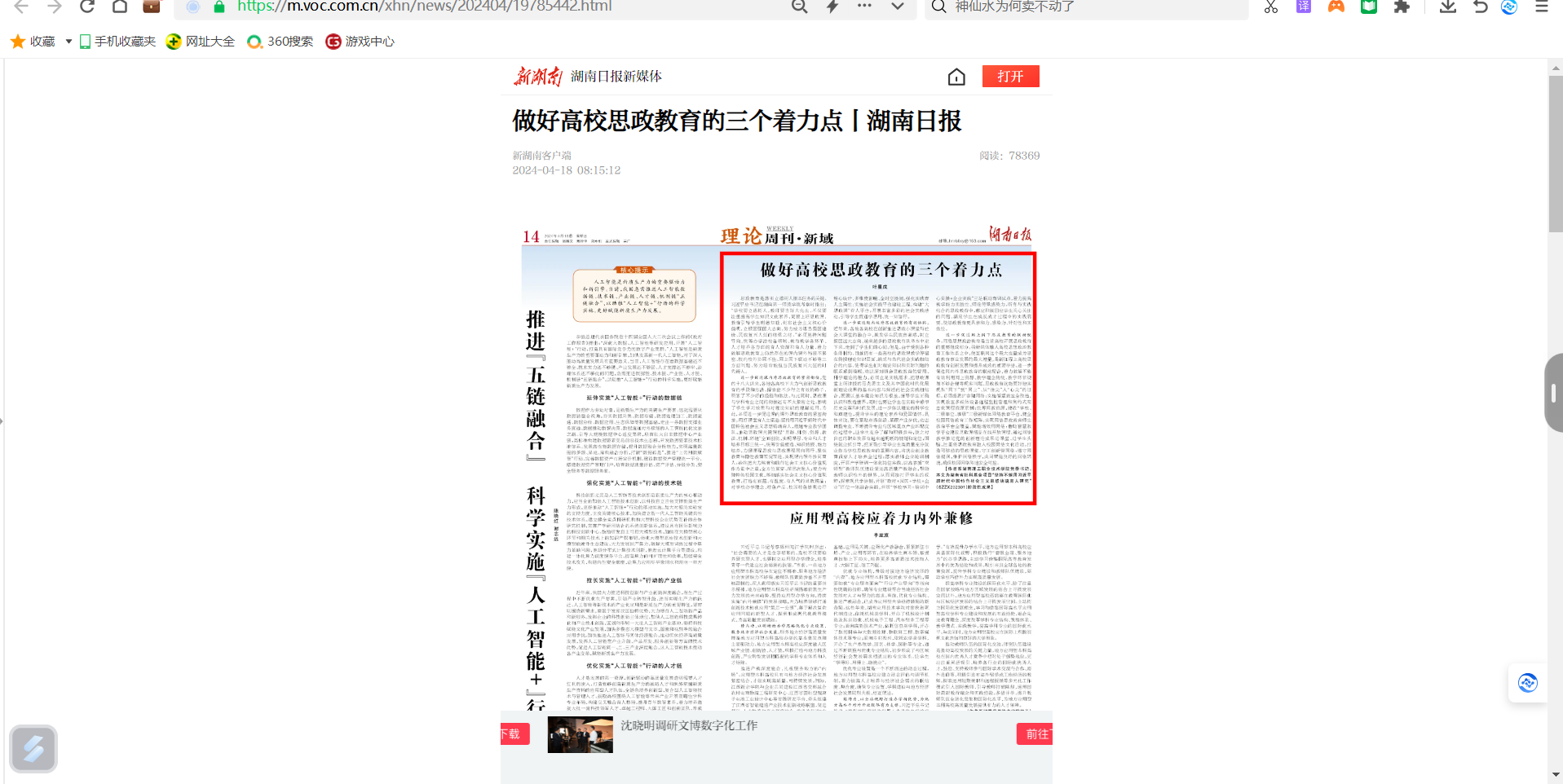This screenshot has width=1563, height=784.
Task: Open the 游戏中心 bookmark
Action: 360,42
